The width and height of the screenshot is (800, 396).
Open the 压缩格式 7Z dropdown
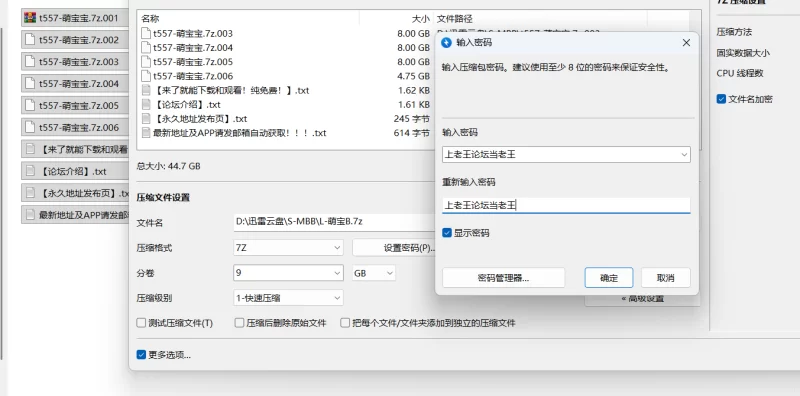coord(288,248)
